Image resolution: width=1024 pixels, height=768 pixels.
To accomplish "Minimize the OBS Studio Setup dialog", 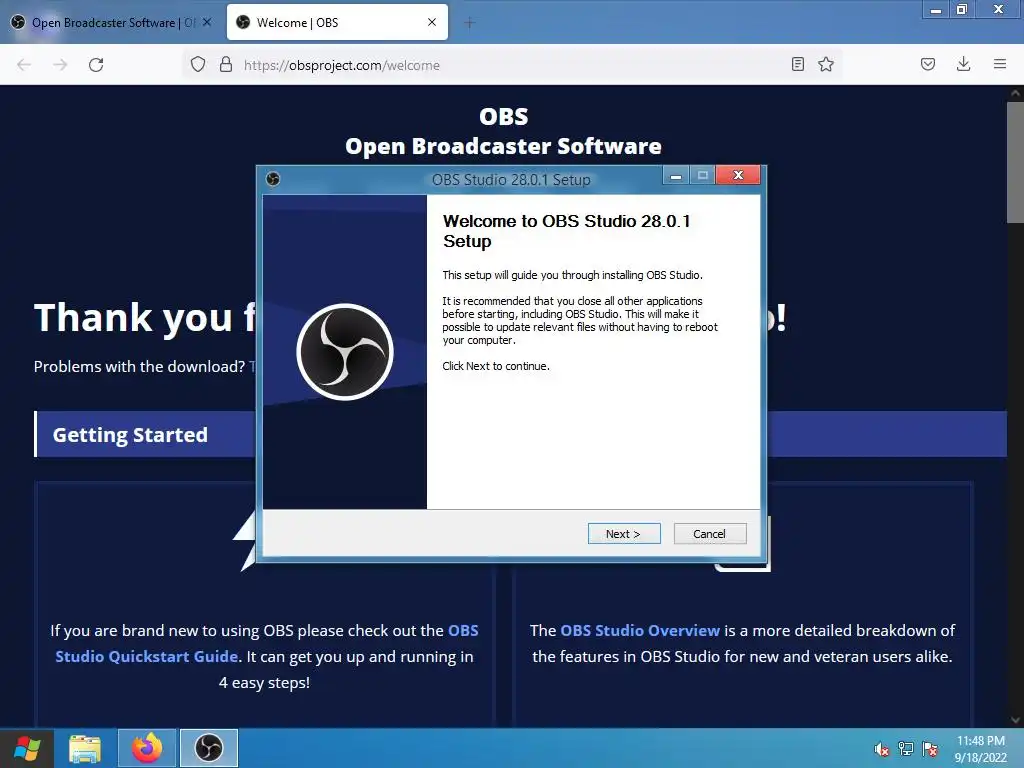I will [x=676, y=175].
